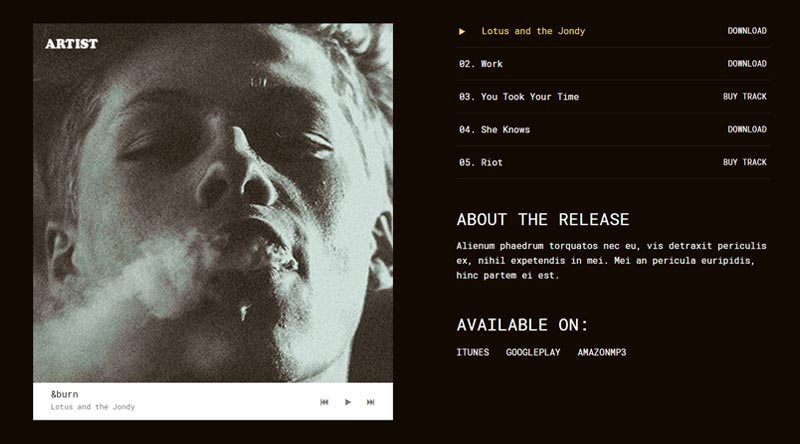800x444 pixels.
Task: Select track 04. She Knows
Action: pos(494,130)
